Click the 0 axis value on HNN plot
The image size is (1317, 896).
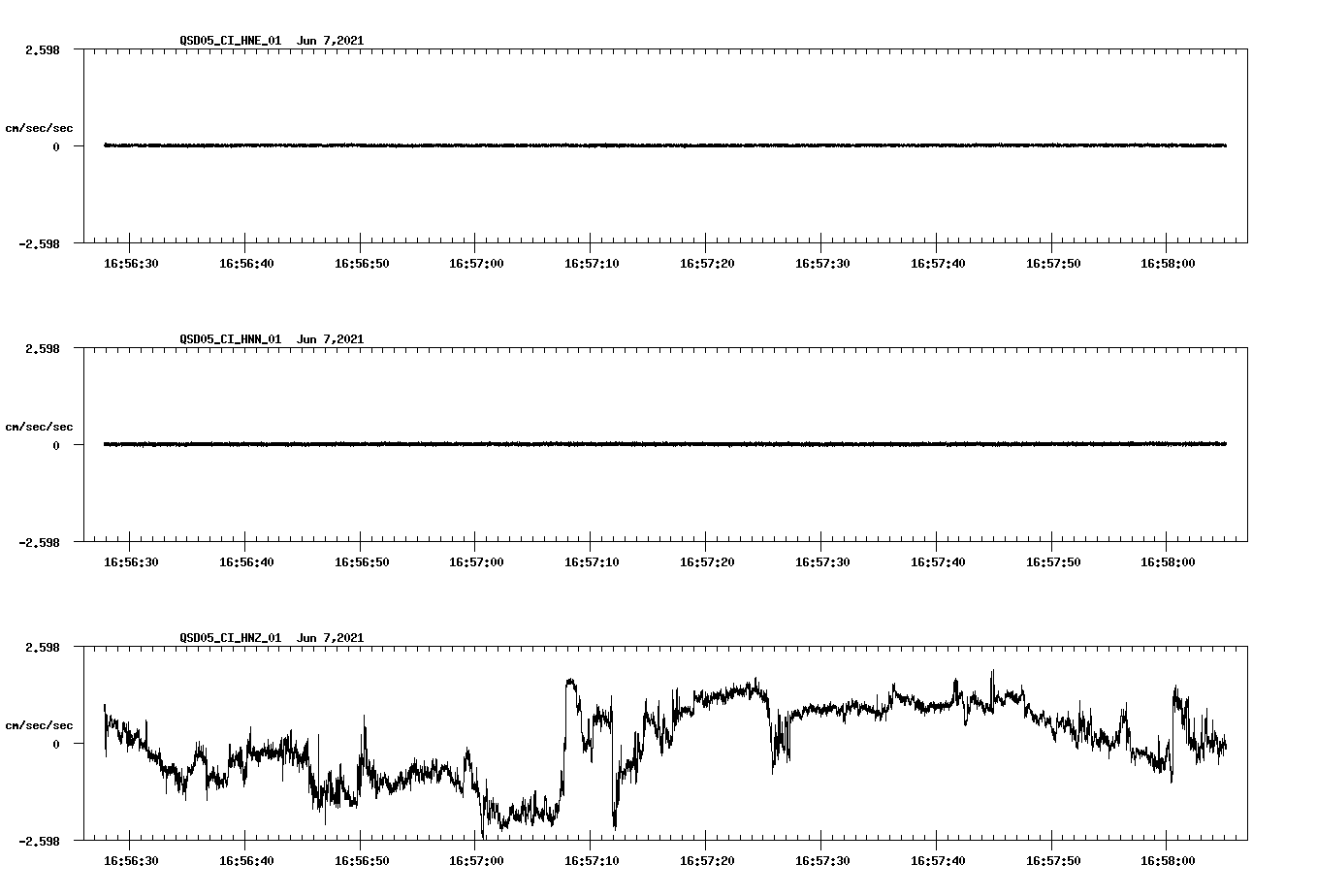(56, 446)
